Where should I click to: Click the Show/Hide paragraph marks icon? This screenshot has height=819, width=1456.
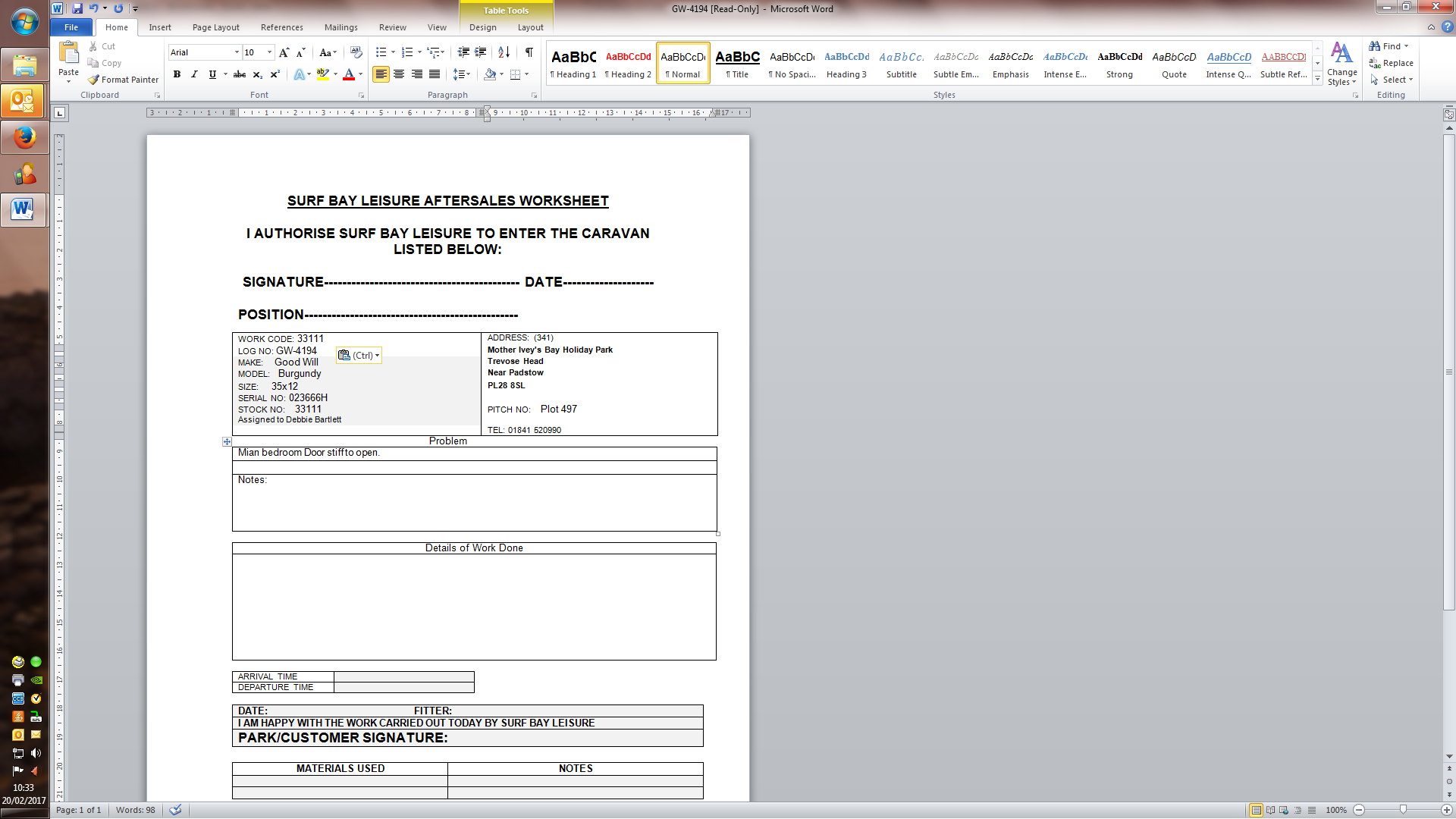click(529, 52)
